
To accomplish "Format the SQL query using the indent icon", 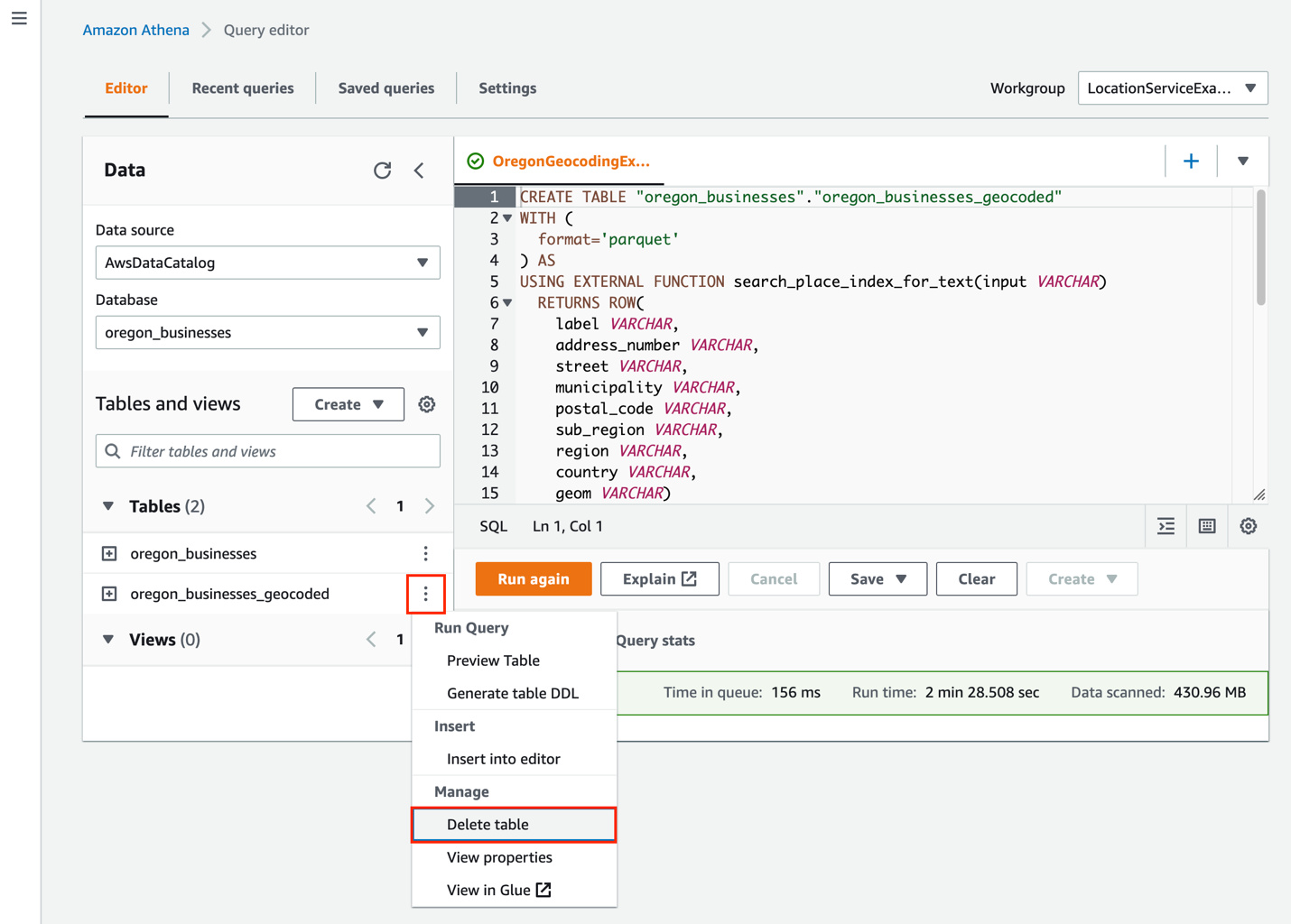I will coord(1165,526).
